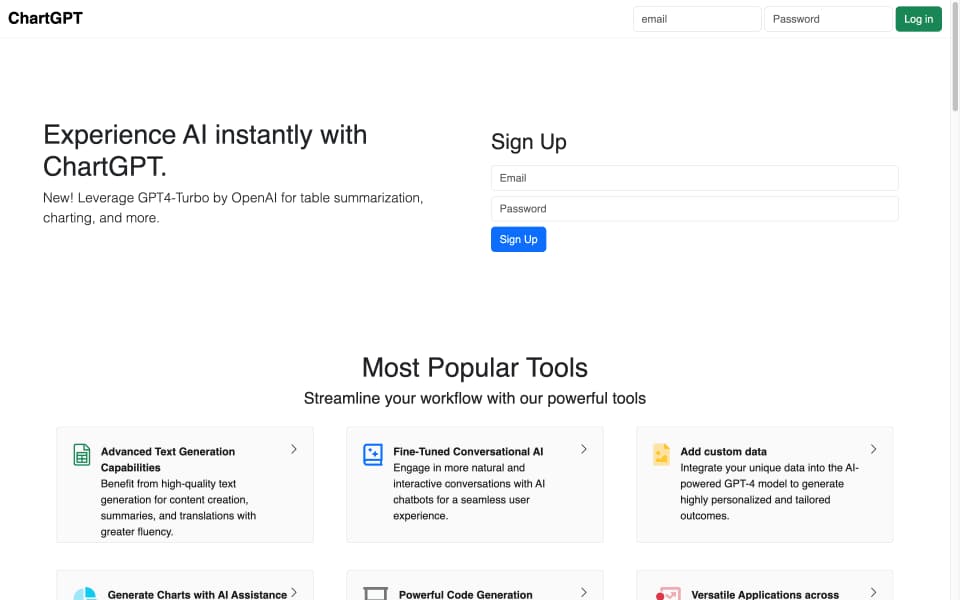Open the Add custom data title

tap(723, 451)
